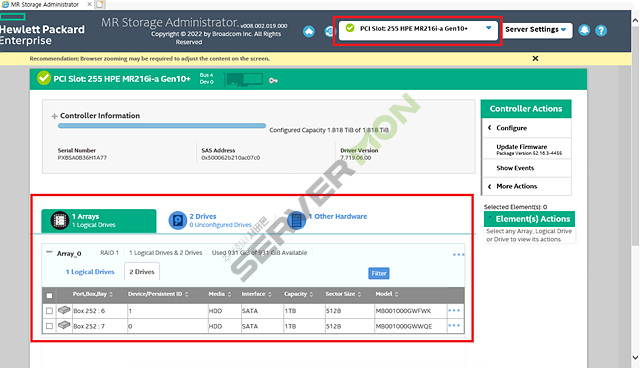This screenshot has width=640, height=368.
Task: Open notifications bell icon
Action: point(584,30)
